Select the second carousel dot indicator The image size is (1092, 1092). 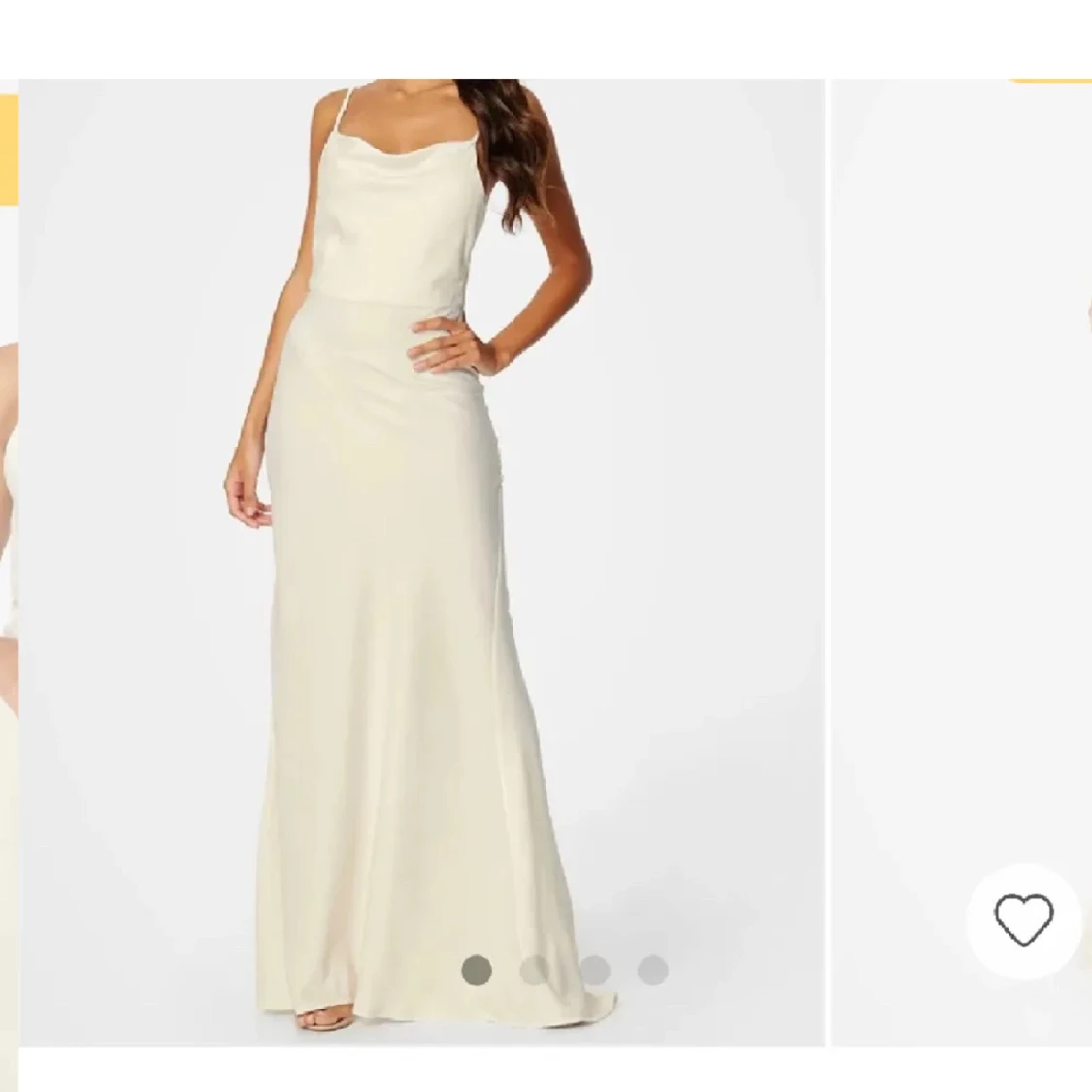point(535,970)
